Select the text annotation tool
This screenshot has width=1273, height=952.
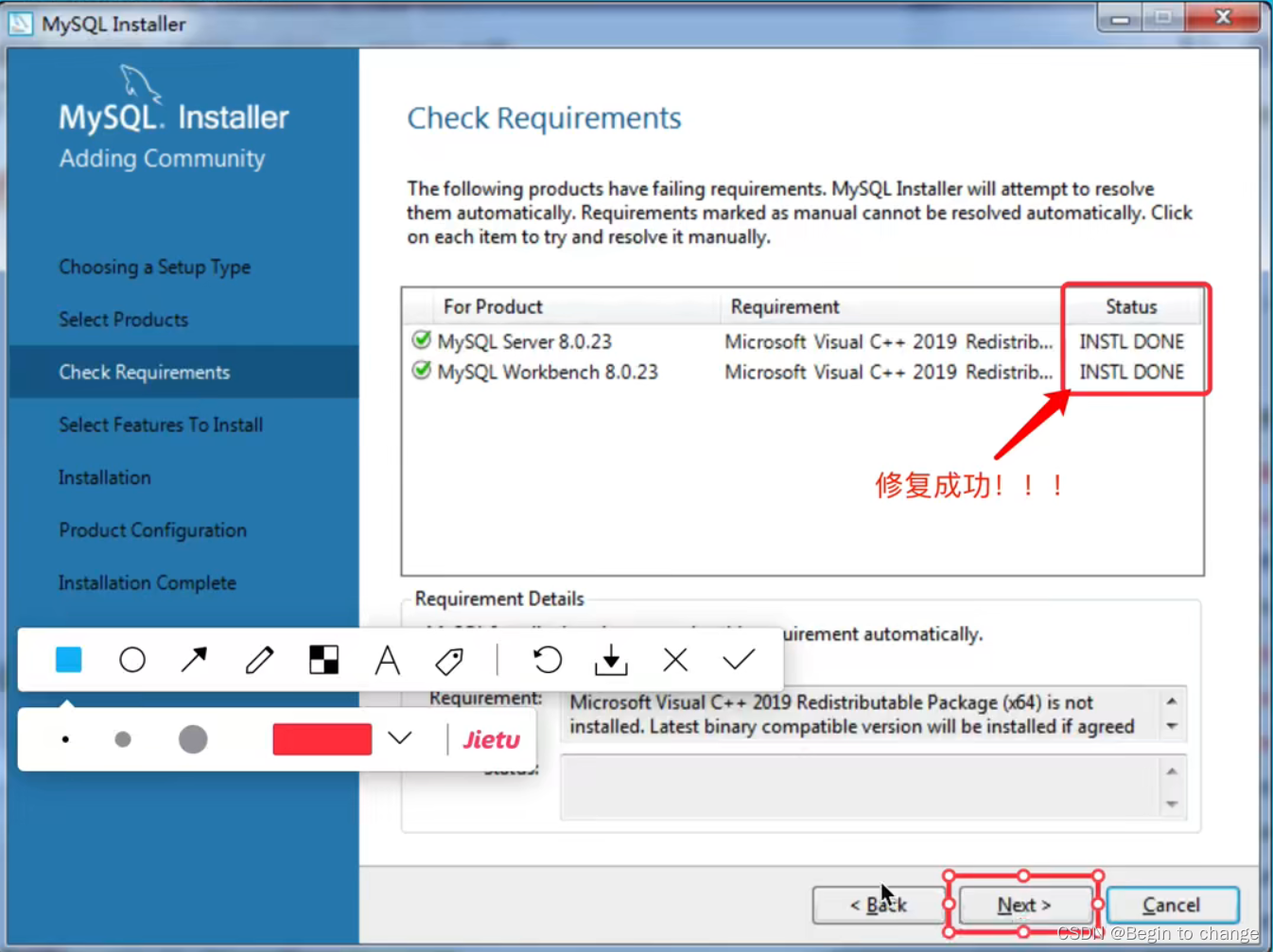387,659
